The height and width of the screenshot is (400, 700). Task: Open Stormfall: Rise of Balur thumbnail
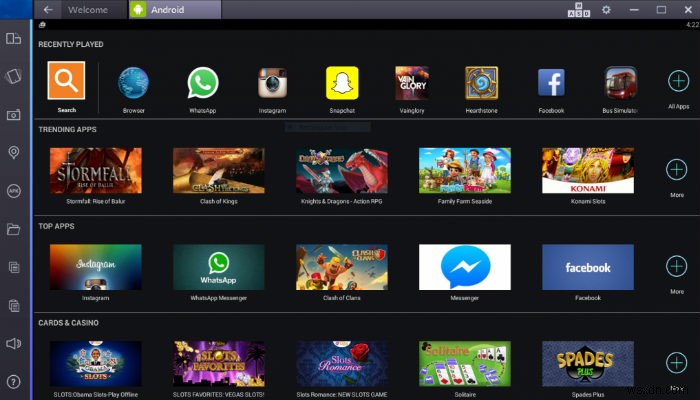96,171
